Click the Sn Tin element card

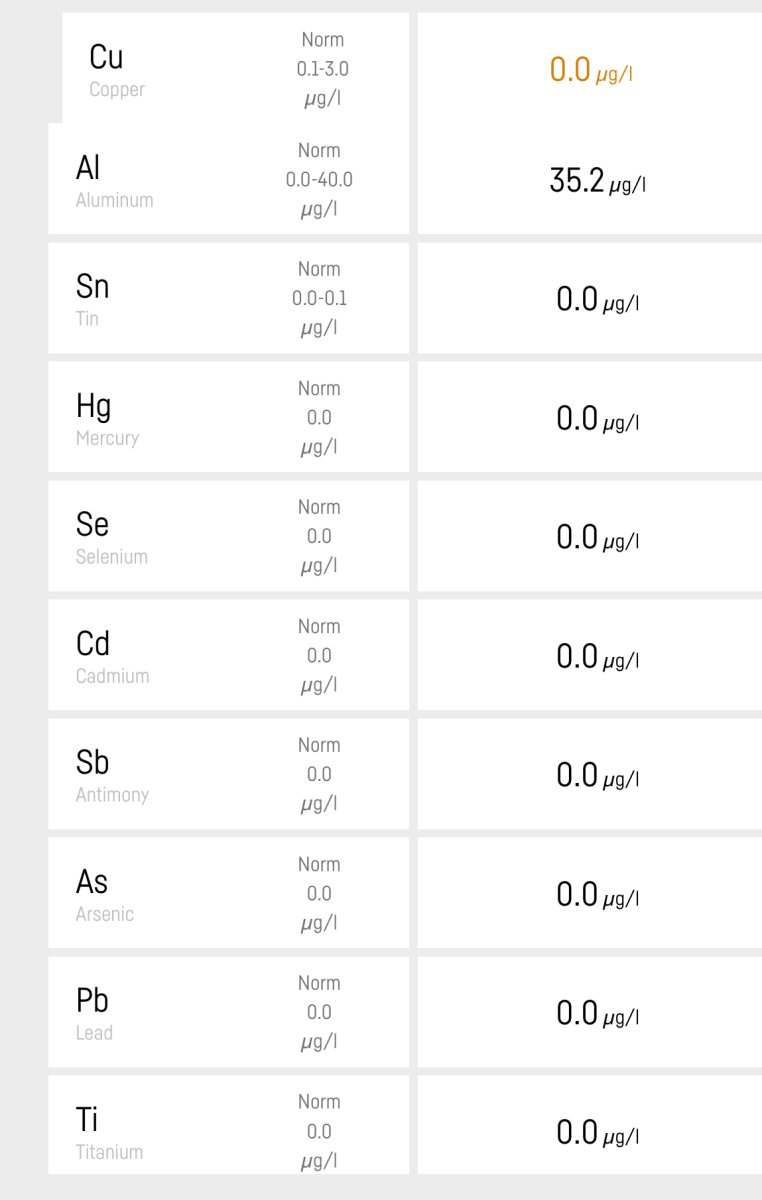(229, 298)
